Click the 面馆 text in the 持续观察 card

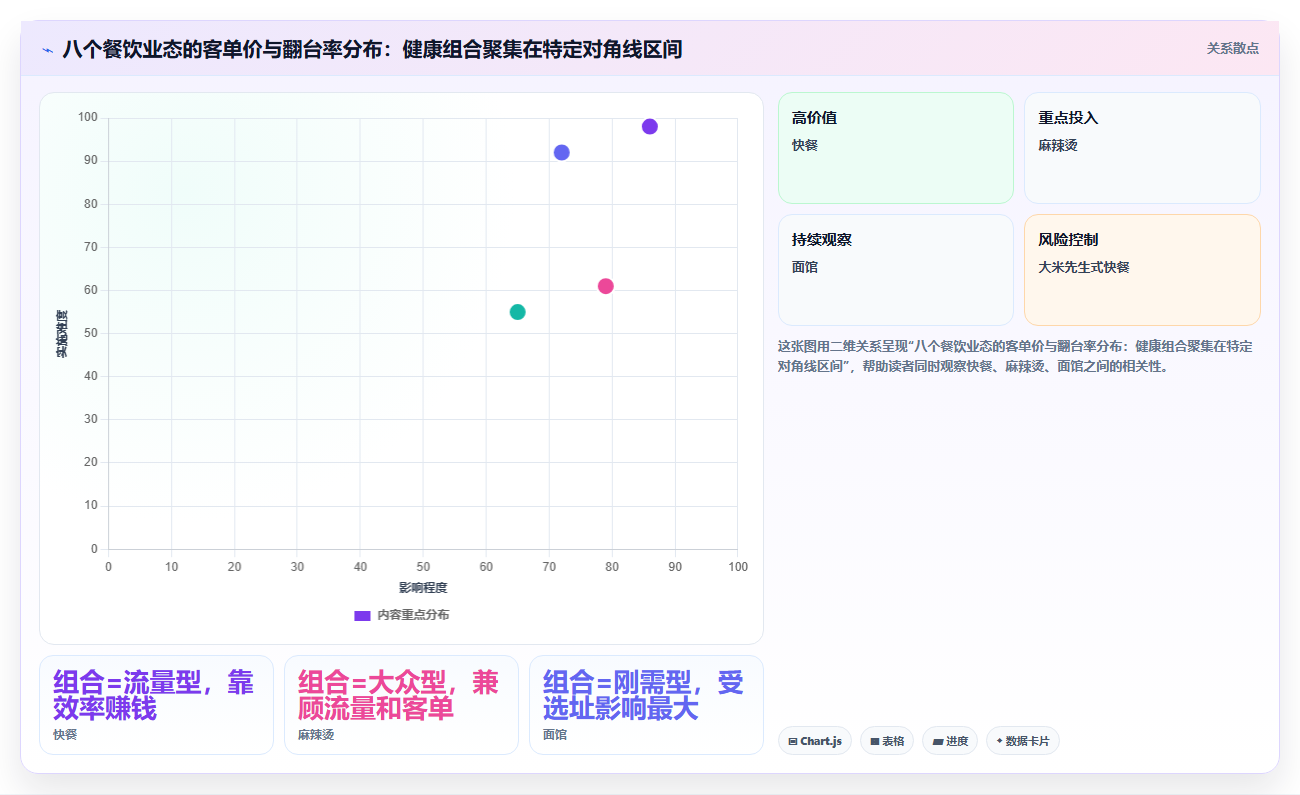click(805, 267)
